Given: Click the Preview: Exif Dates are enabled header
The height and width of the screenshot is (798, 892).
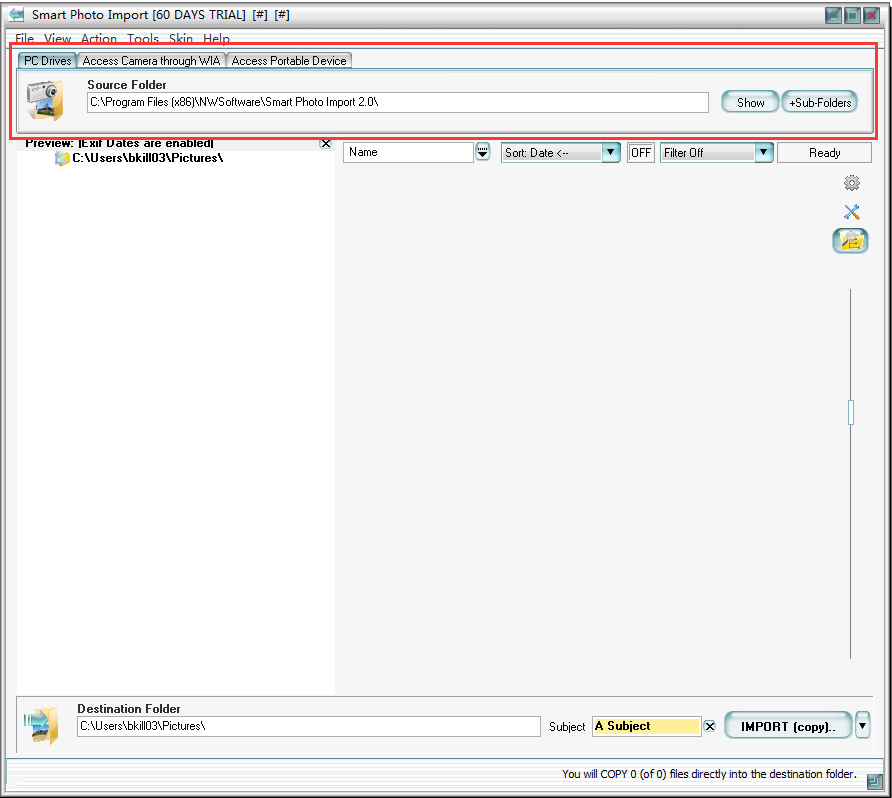Looking at the screenshot, I should [119, 143].
